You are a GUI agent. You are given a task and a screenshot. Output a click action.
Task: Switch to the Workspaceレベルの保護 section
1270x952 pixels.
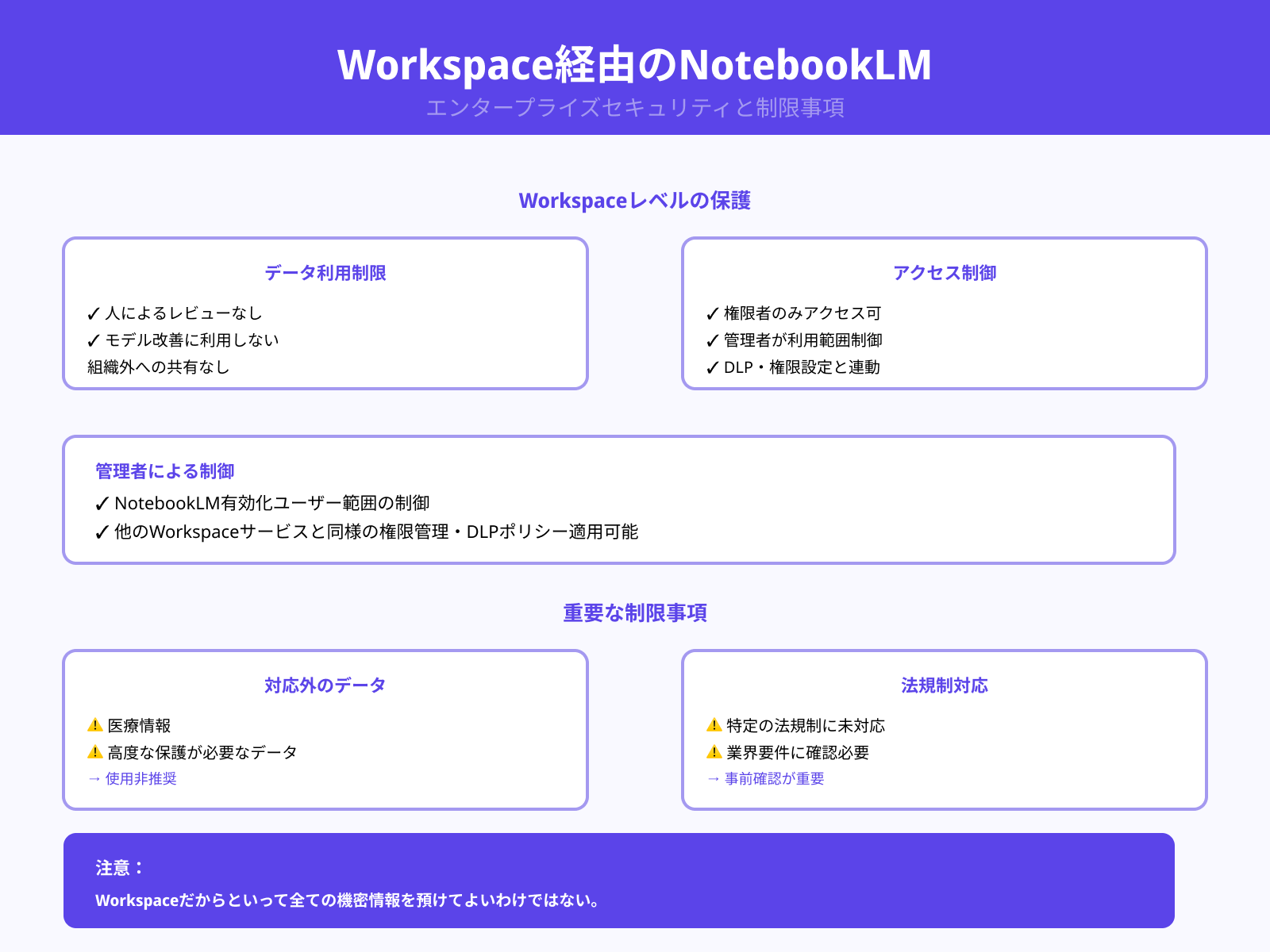pyautogui.click(x=635, y=201)
